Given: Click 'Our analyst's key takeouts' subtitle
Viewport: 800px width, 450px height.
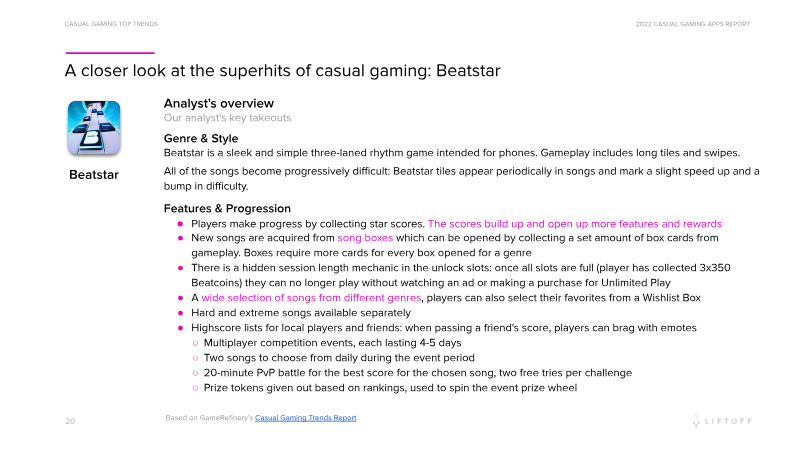Looking at the screenshot, I should tap(227, 118).
